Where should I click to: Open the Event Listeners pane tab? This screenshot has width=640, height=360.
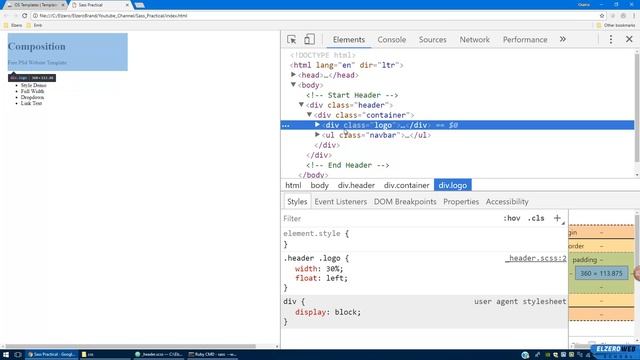tap(340, 202)
